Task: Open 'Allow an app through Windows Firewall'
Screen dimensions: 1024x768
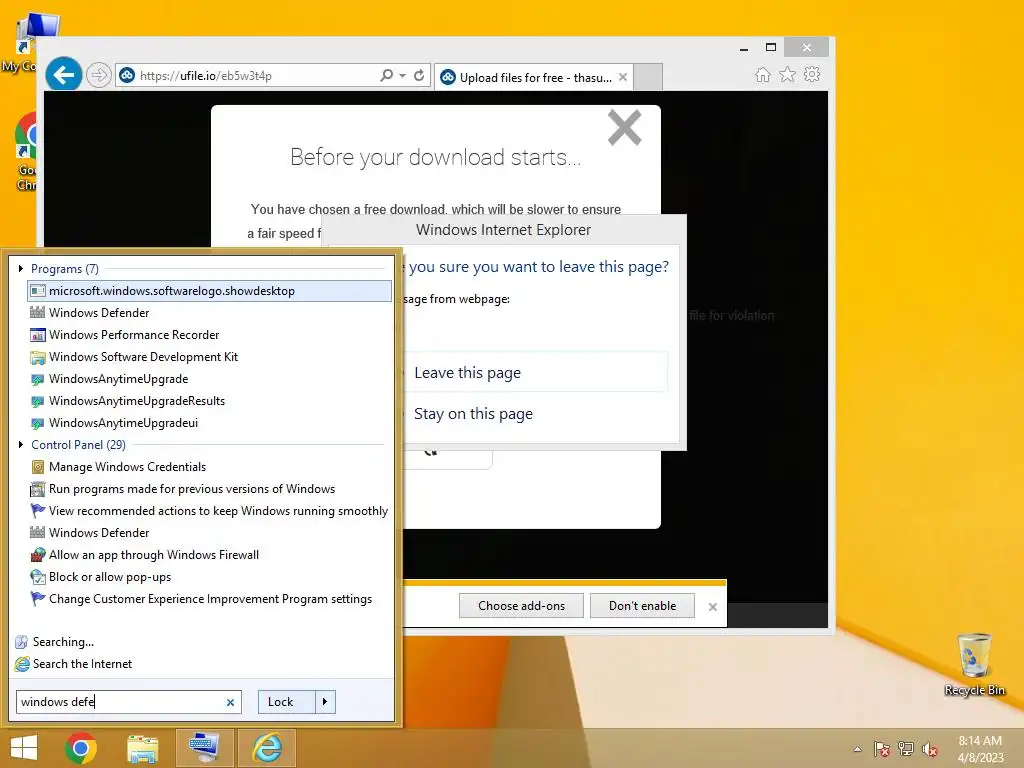Action: point(209,555)
